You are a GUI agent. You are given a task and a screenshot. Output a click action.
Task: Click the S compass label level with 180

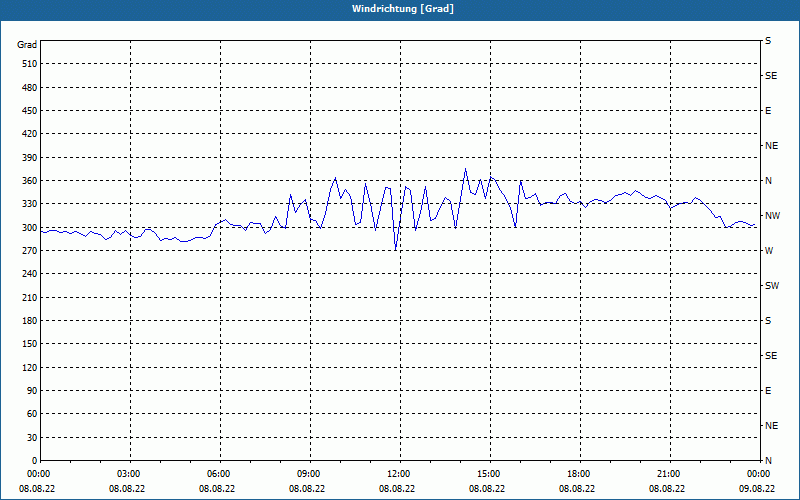point(768,321)
